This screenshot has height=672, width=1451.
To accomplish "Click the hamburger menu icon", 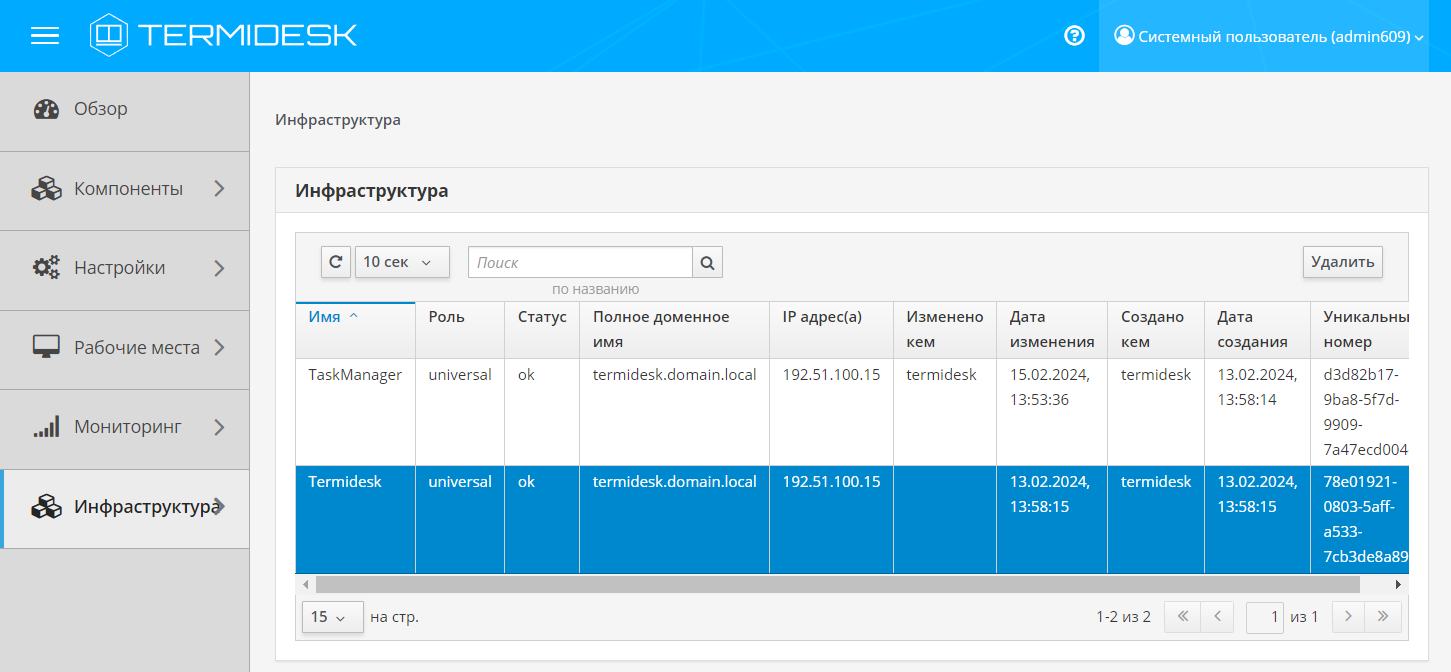I will click(x=45, y=36).
